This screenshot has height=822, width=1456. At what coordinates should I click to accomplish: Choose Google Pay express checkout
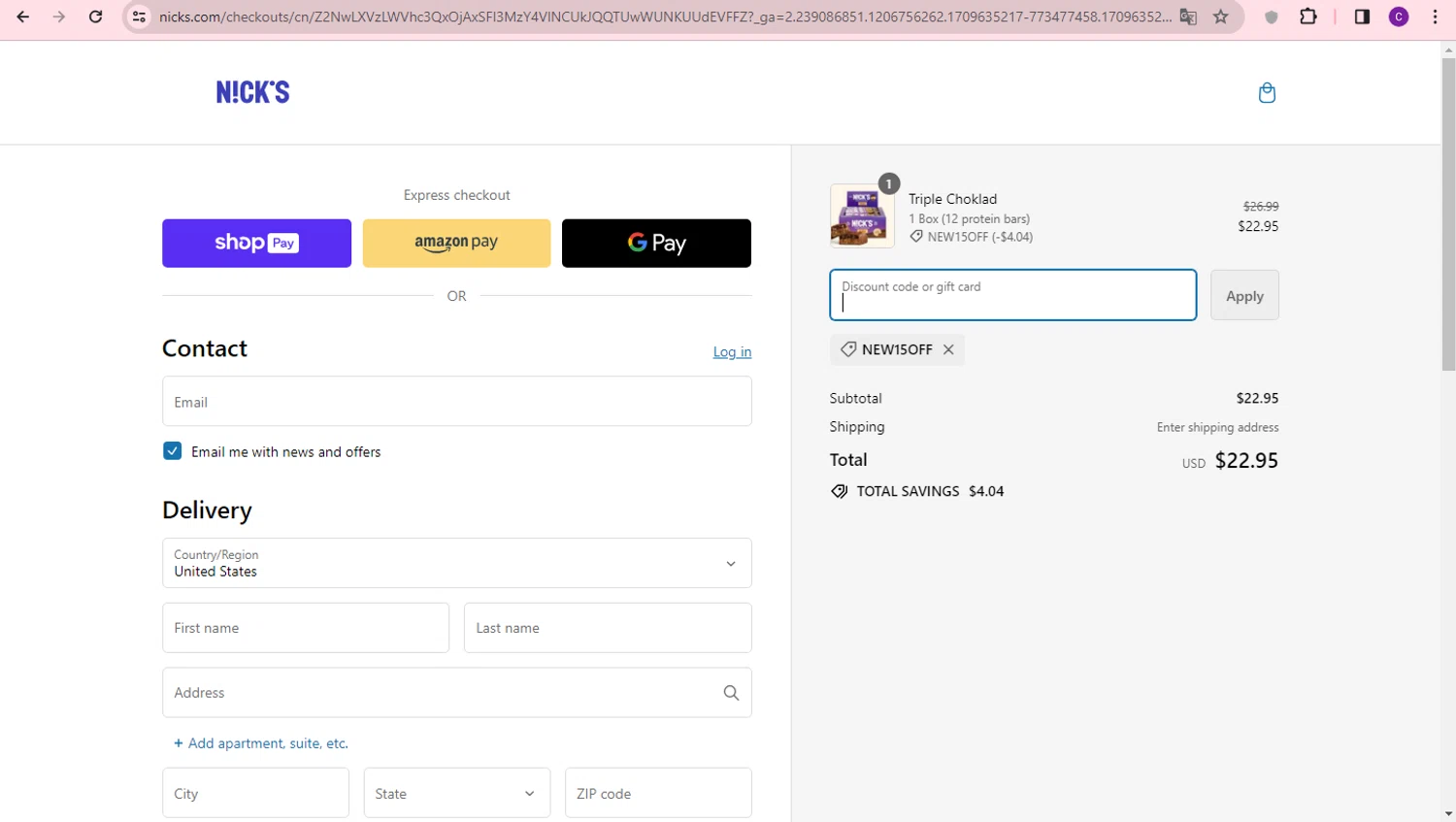click(x=656, y=243)
